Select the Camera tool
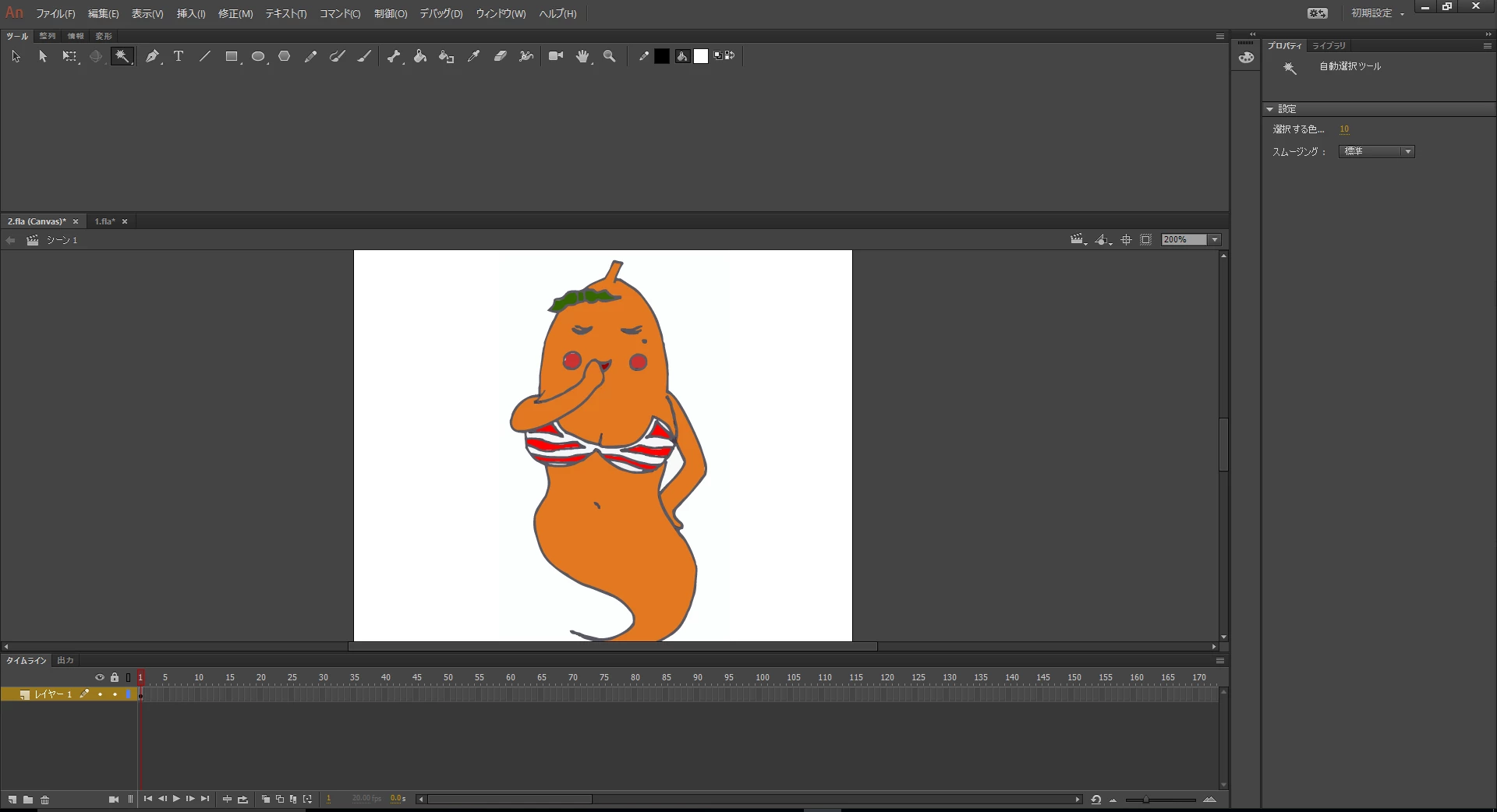The width and height of the screenshot is (1497, 812). [556, 56]
